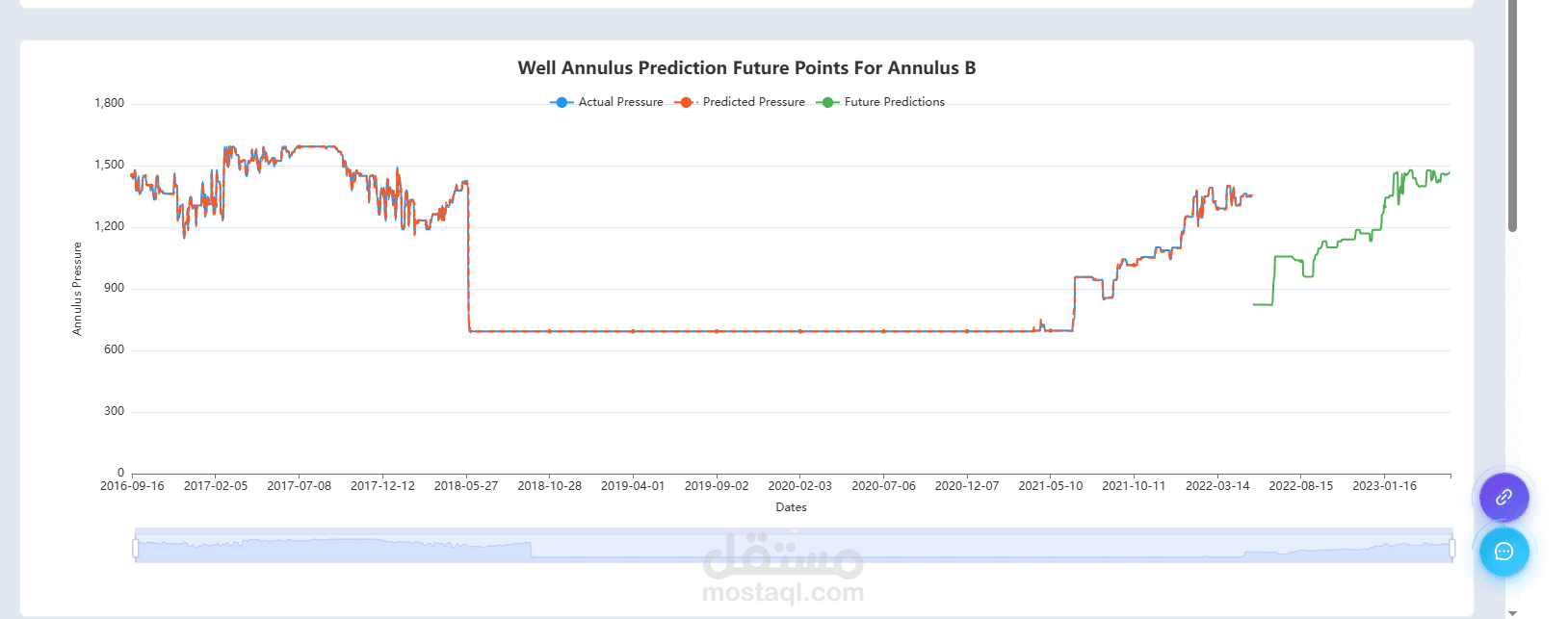This screenshot has height=619, width=1568.
Task: Toggle Future Predictions series label
Action: click(894, 102)
